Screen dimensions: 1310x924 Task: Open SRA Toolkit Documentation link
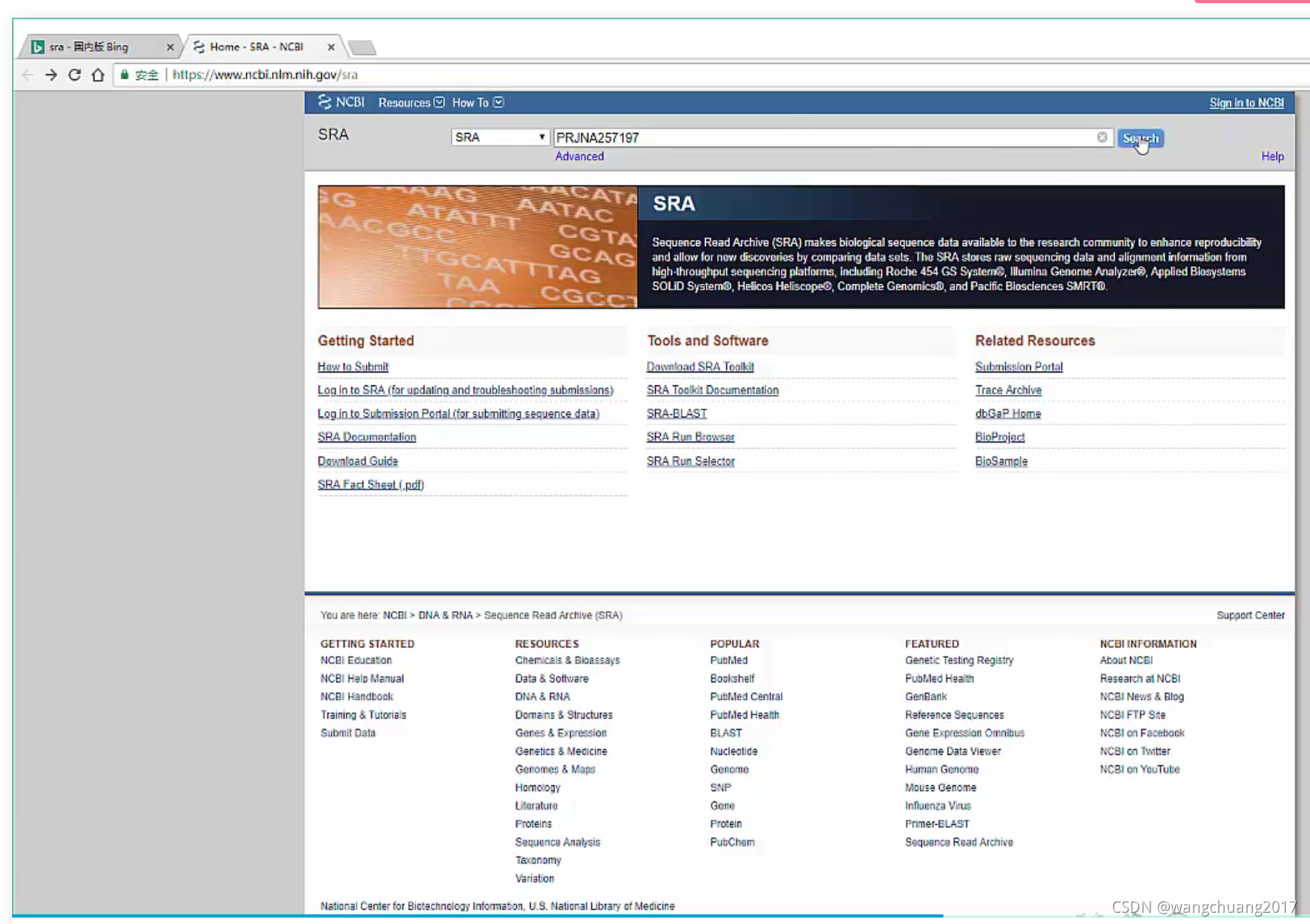(x=712, y=390)
